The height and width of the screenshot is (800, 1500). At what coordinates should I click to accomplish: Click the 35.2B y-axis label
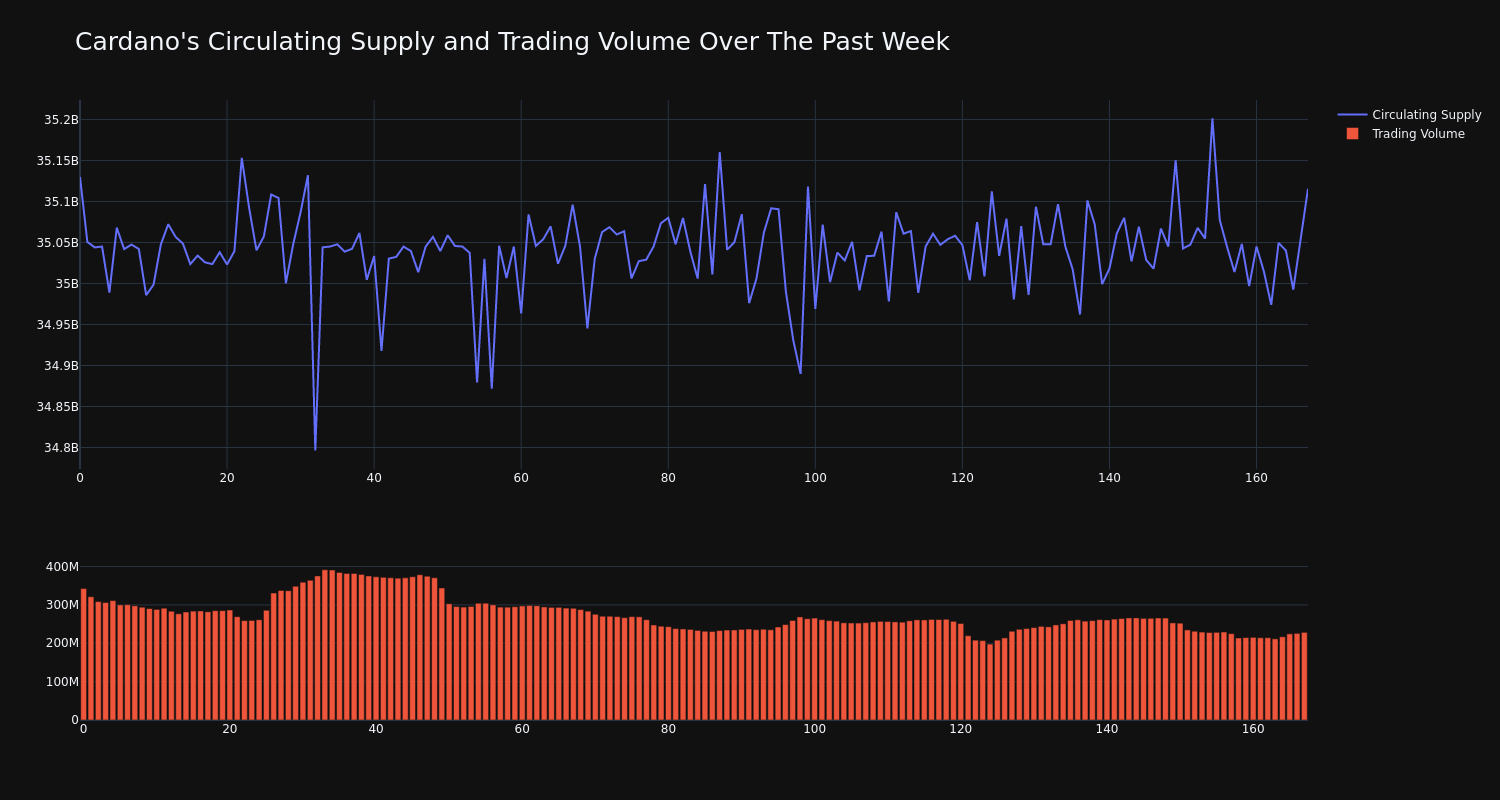click(61, 120)
